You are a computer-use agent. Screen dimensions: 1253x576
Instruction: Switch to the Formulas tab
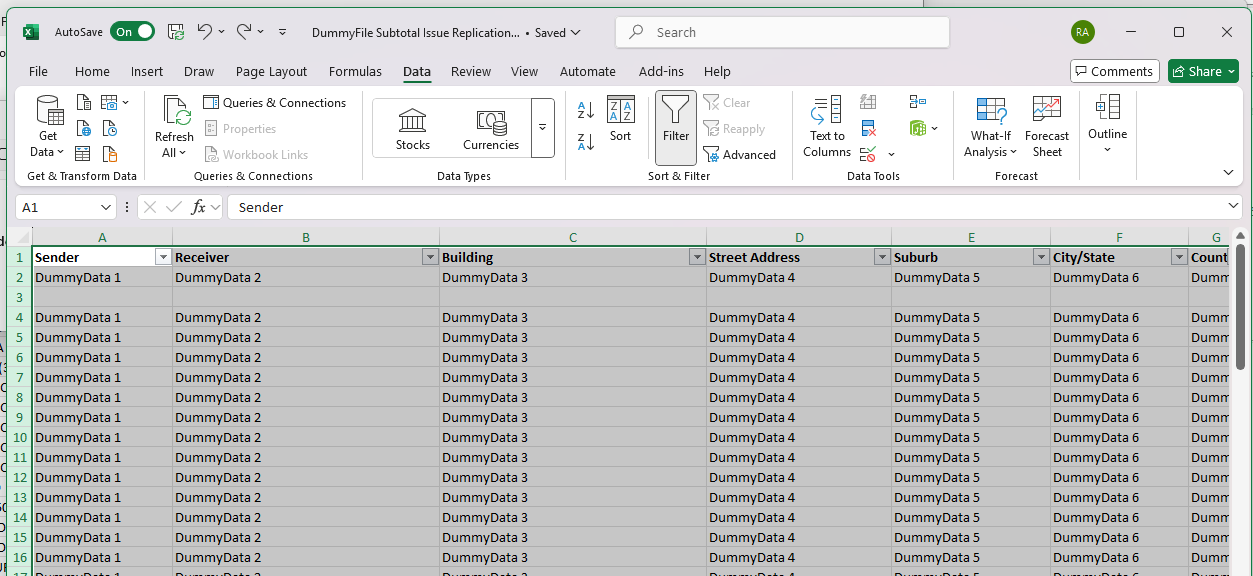pos(355,72)
